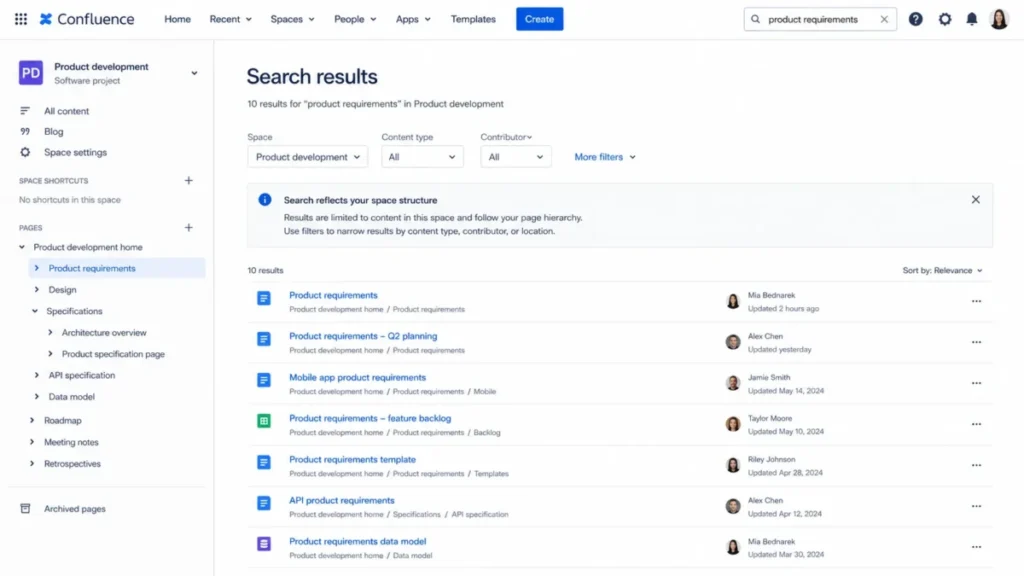1024x576 pixels.
Task: Open the Contributor filter dropdown
Action: [x=516, y=157]
